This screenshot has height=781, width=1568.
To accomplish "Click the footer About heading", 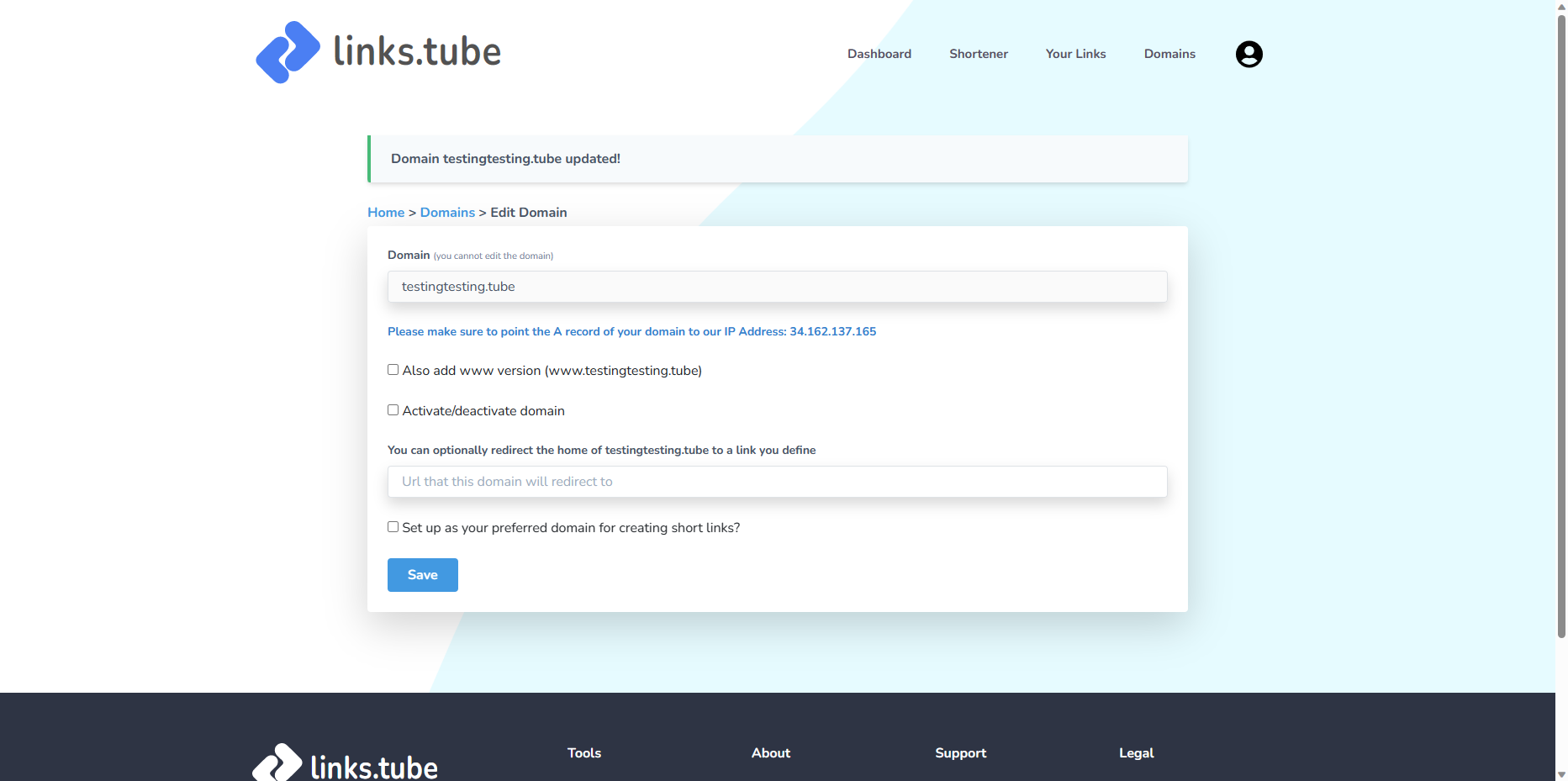I will pos(771,753).
